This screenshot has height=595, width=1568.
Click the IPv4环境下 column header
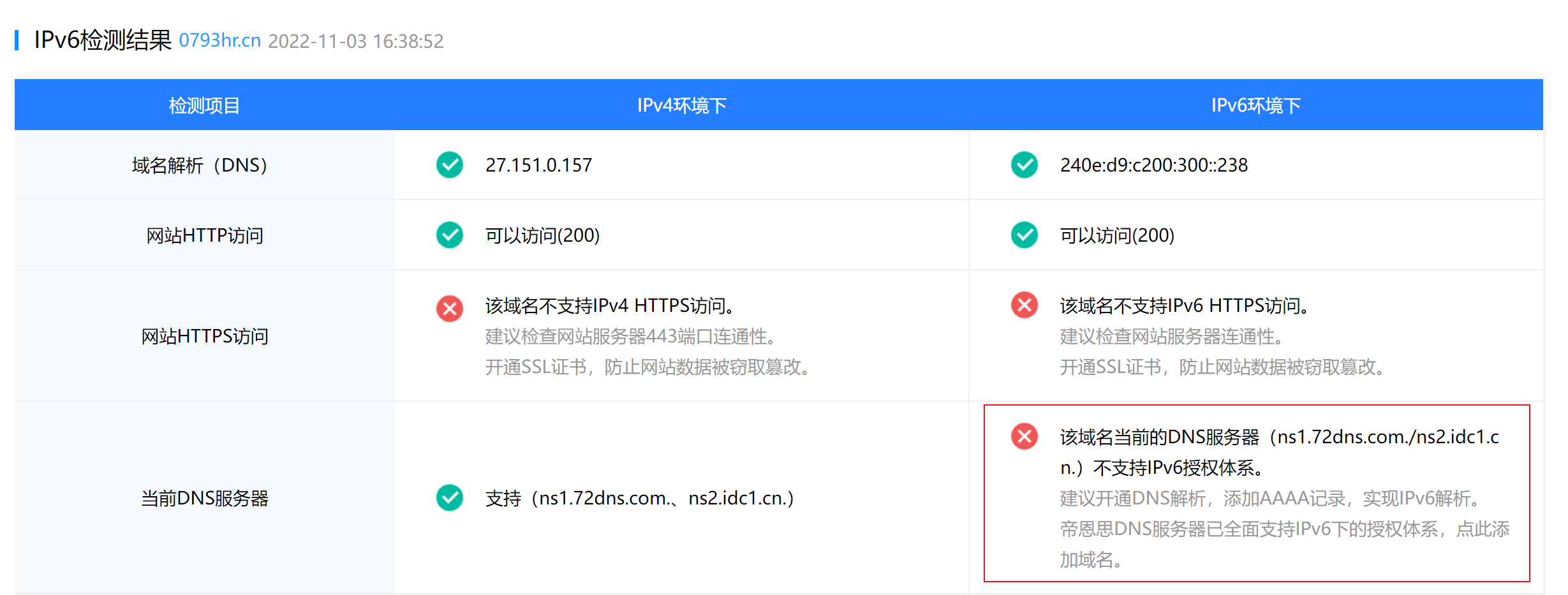tap(681, 105)
